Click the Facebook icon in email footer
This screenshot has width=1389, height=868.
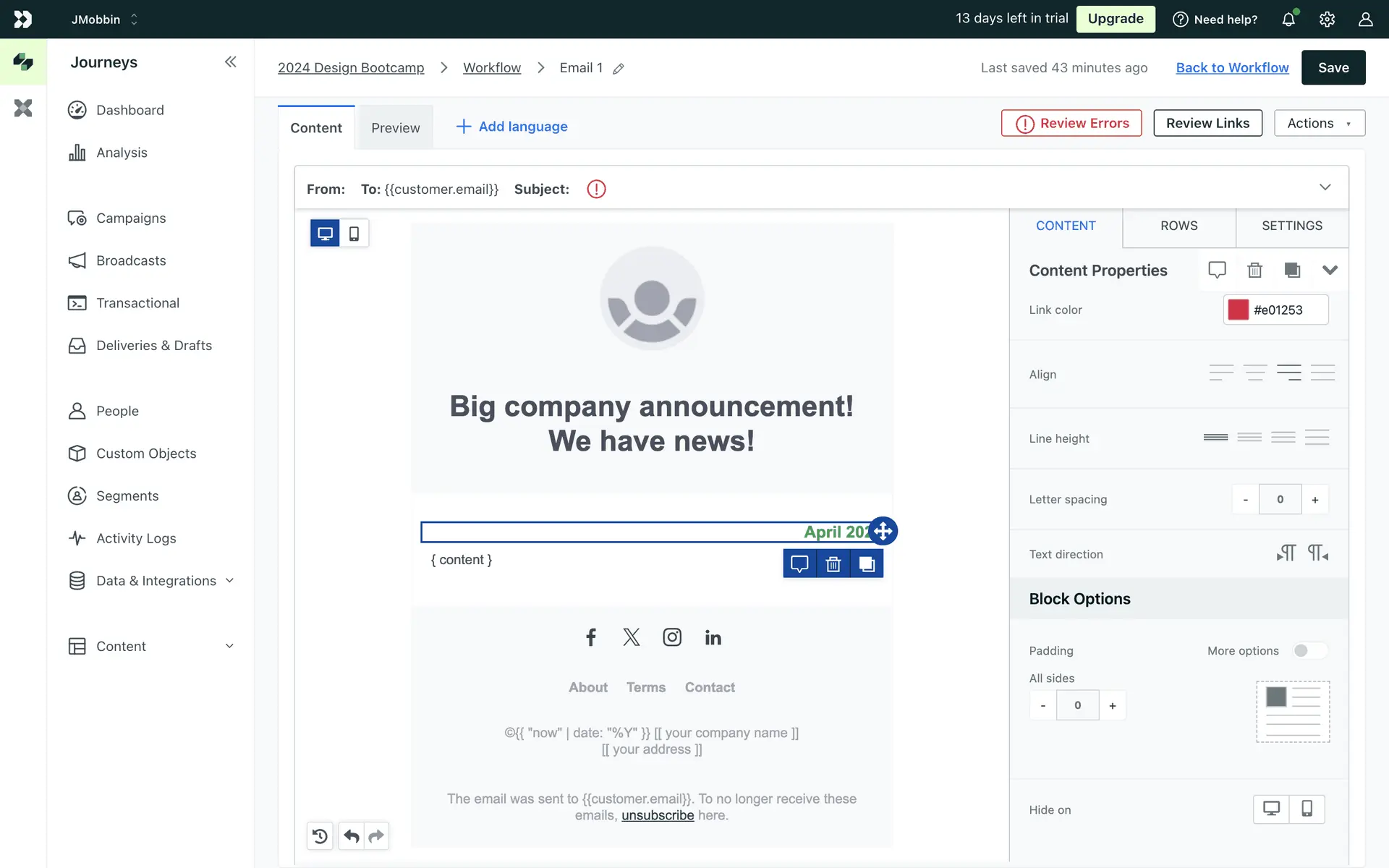pyautogui.click(x=591, y=637)
